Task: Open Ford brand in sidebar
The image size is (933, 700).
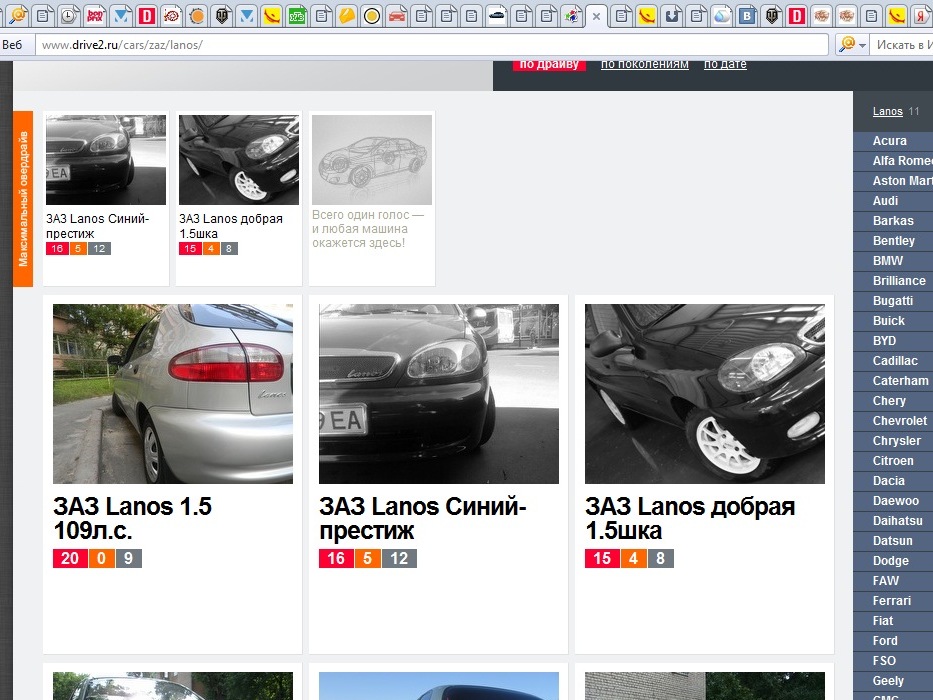Action: [x=893, y=641]
